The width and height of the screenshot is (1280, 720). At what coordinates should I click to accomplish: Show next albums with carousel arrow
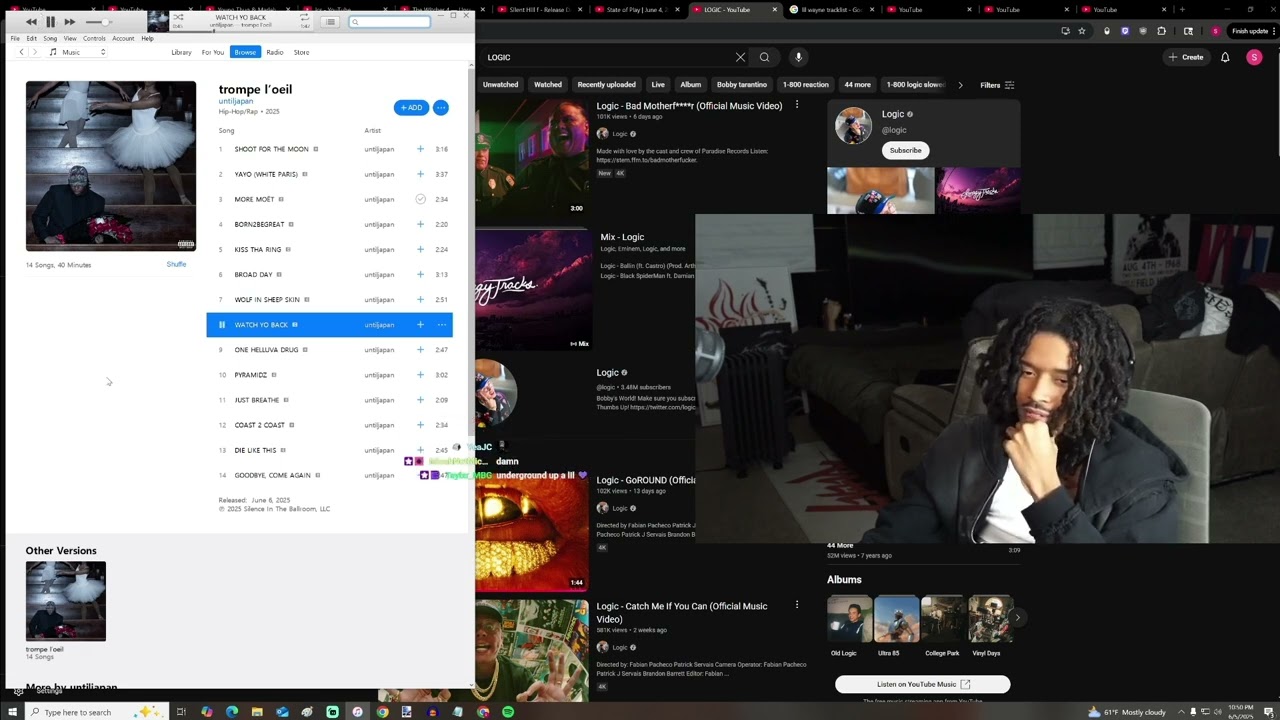coord(1017,618)
